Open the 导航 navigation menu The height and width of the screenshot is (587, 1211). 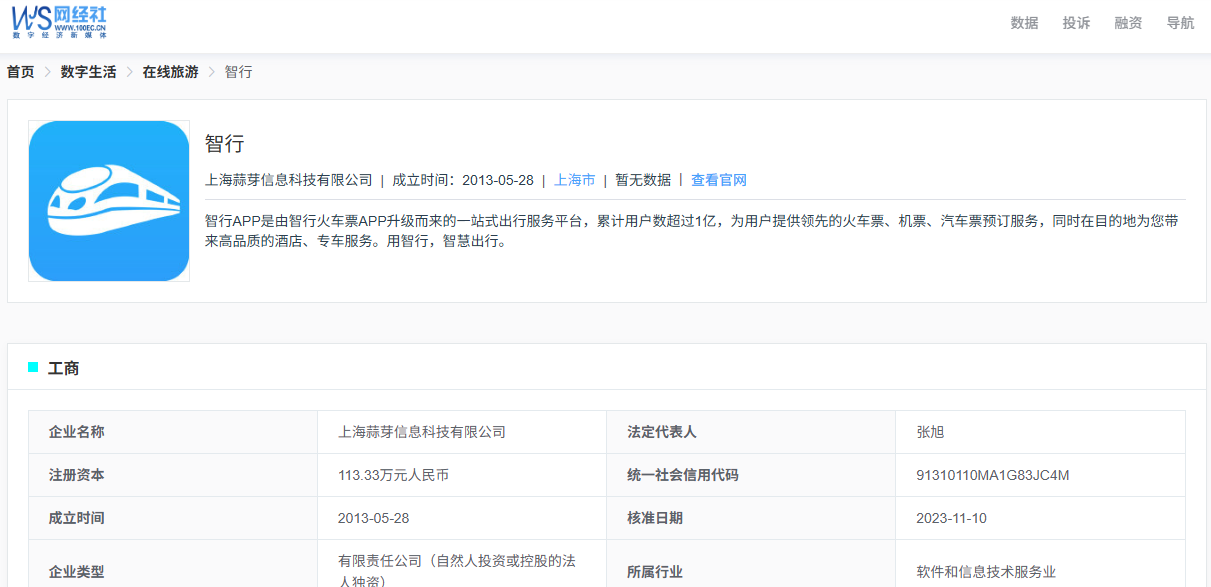click(x=1180, y=23)
